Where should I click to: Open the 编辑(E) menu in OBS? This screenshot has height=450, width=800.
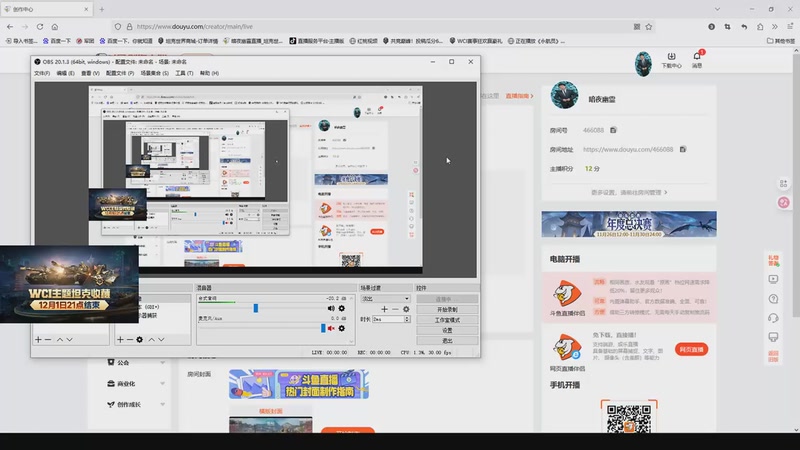coord(65,73)
